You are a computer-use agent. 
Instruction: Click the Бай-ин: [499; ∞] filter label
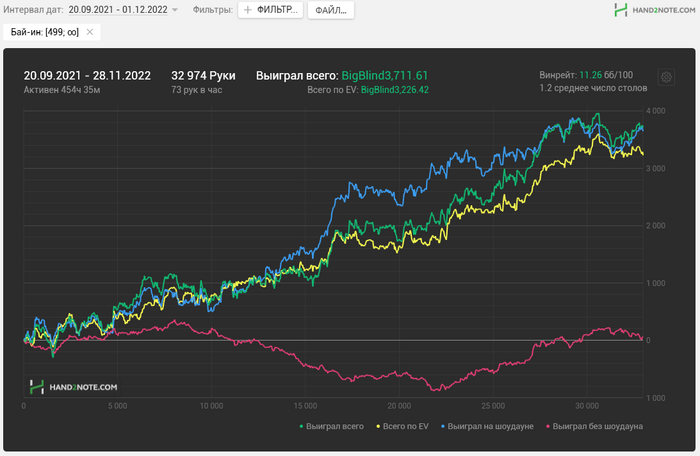45,32
